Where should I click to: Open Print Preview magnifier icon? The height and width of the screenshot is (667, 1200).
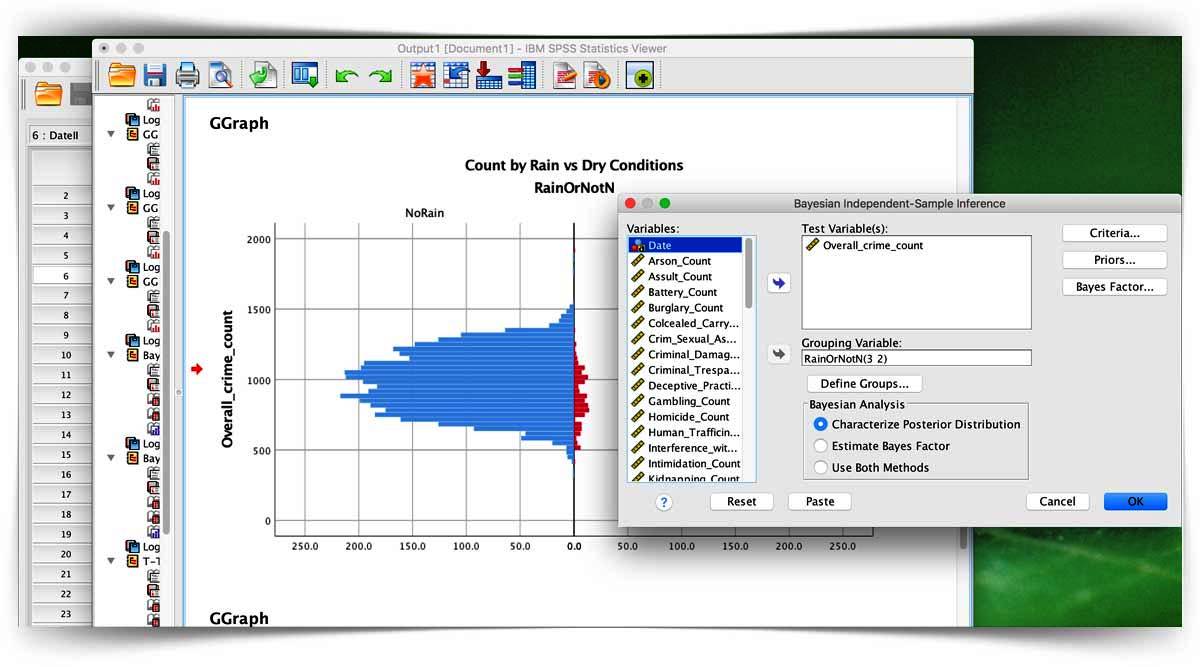[x=220, y=75]
